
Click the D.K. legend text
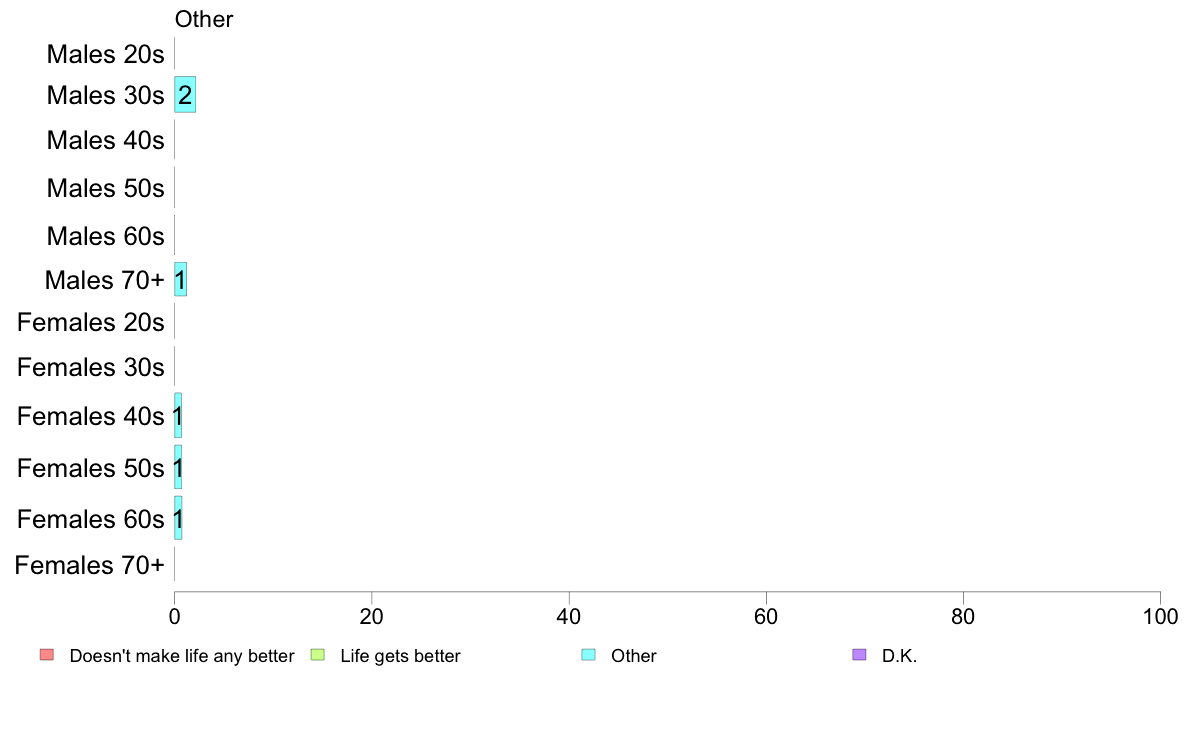coord(899,656)
